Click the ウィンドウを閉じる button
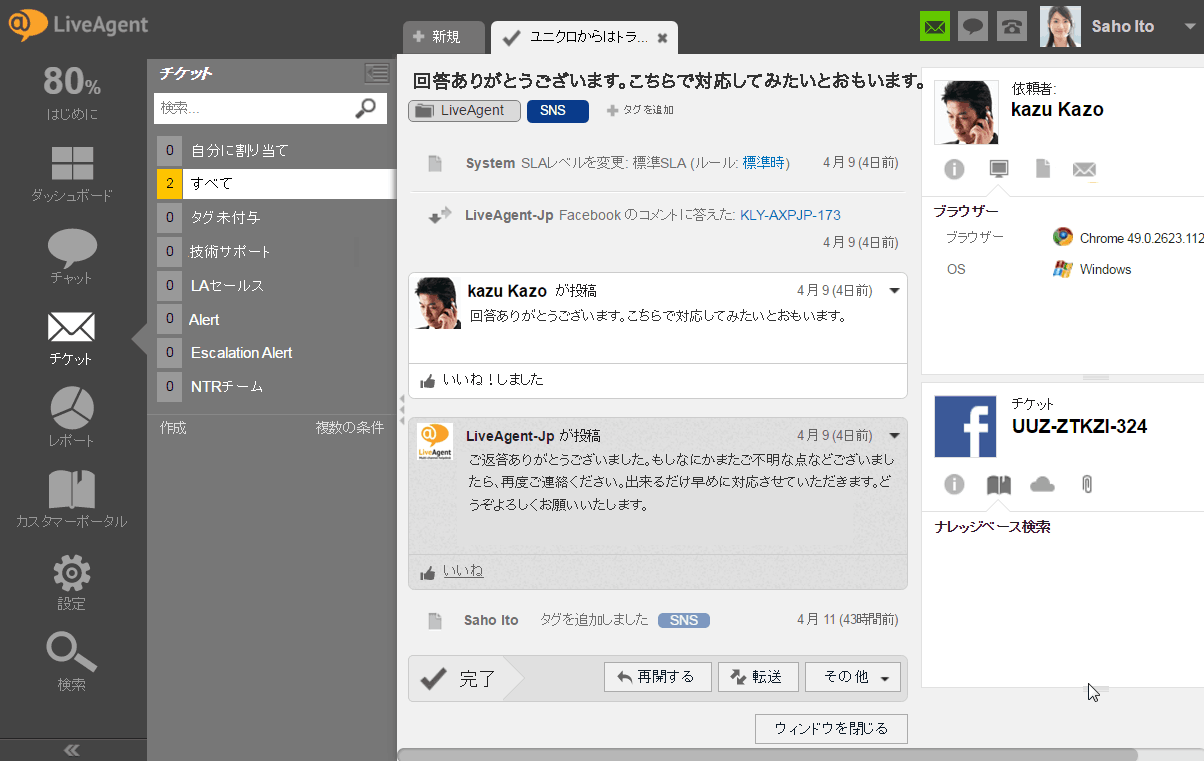Screen dimensions: 1204x761 point(831,729)
